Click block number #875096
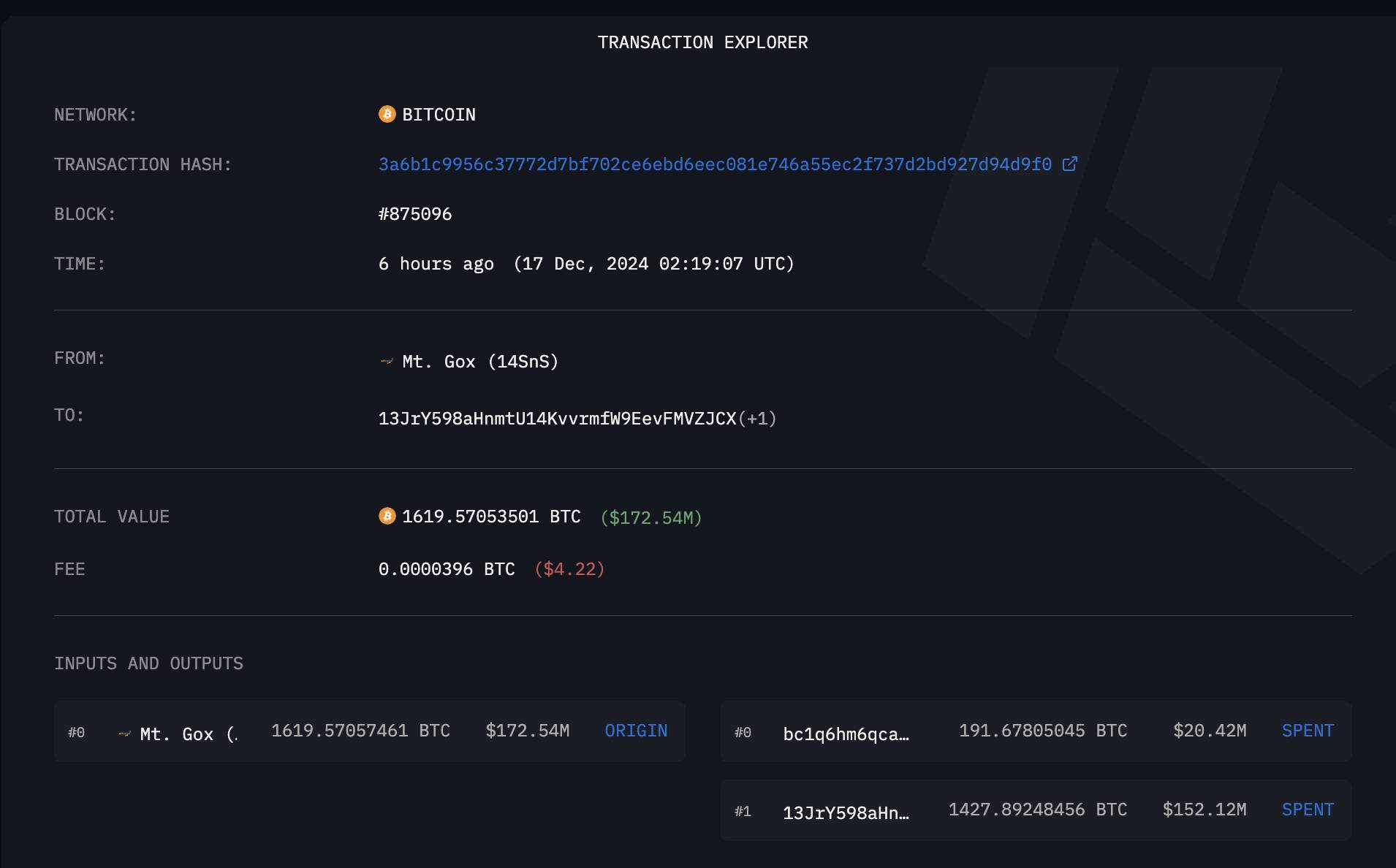Viewport: 1396px width, 868px height. (x=415, y=214)
